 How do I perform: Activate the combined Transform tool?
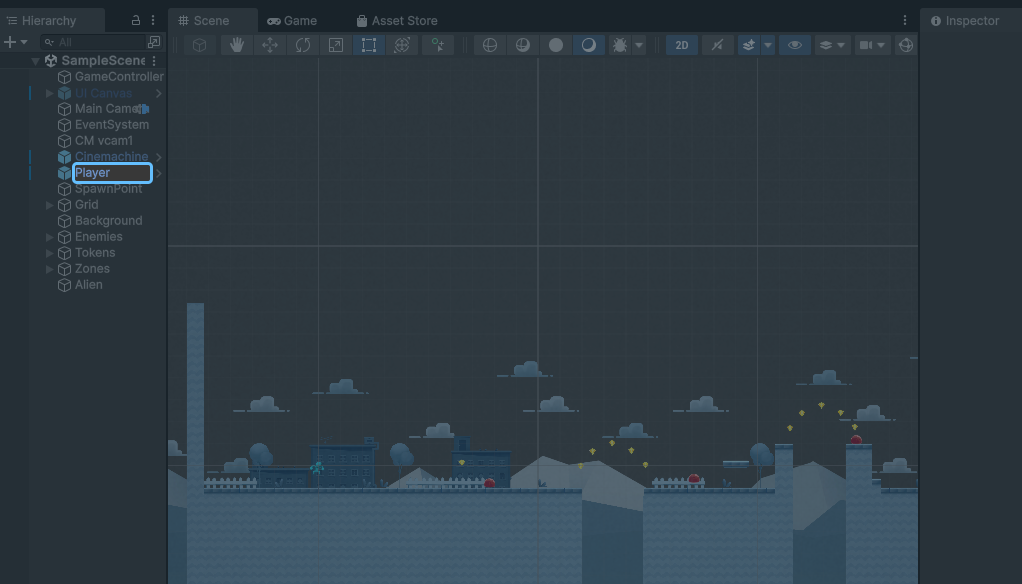402,44
